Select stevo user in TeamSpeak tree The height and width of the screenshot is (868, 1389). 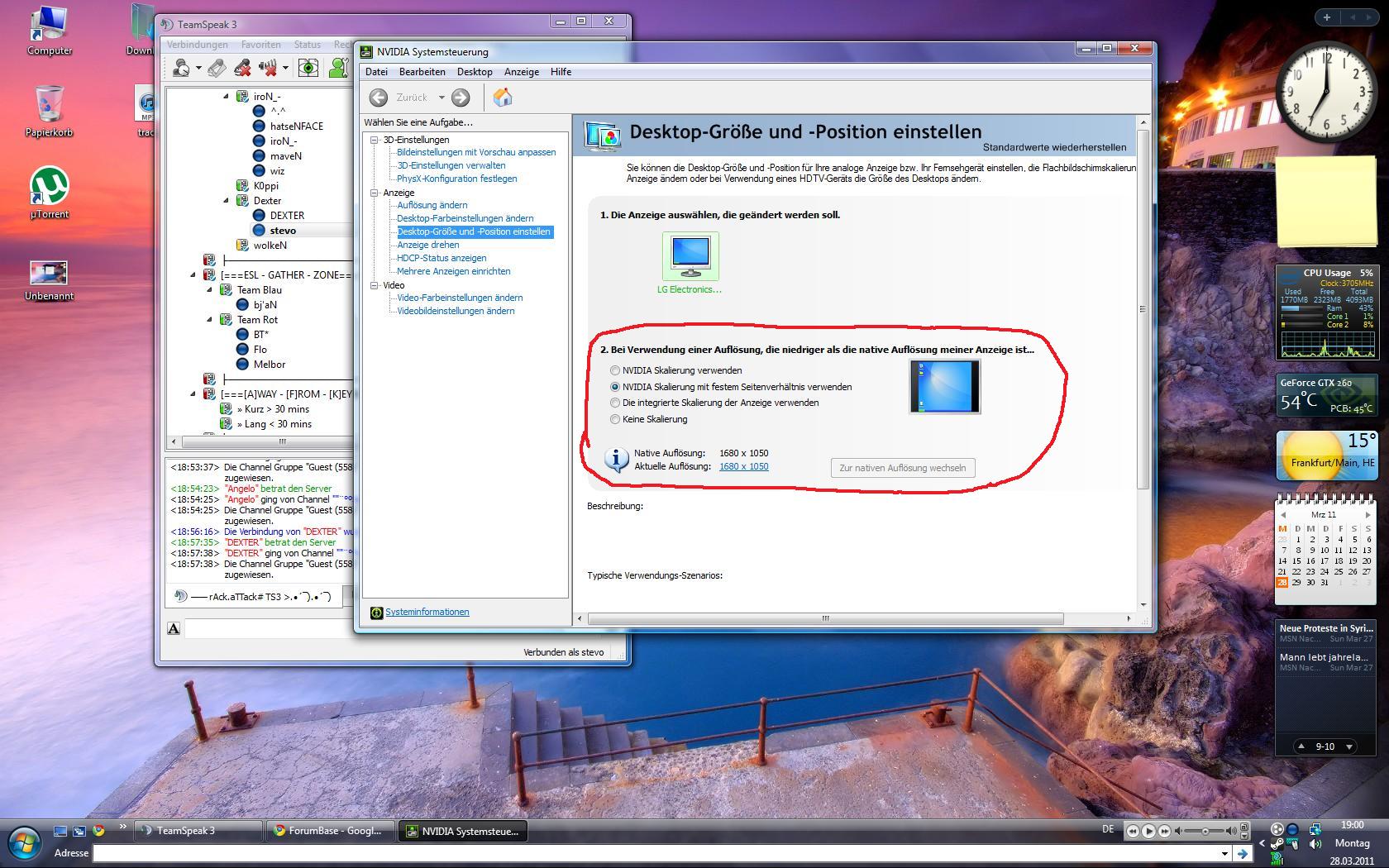click(282, 230)
